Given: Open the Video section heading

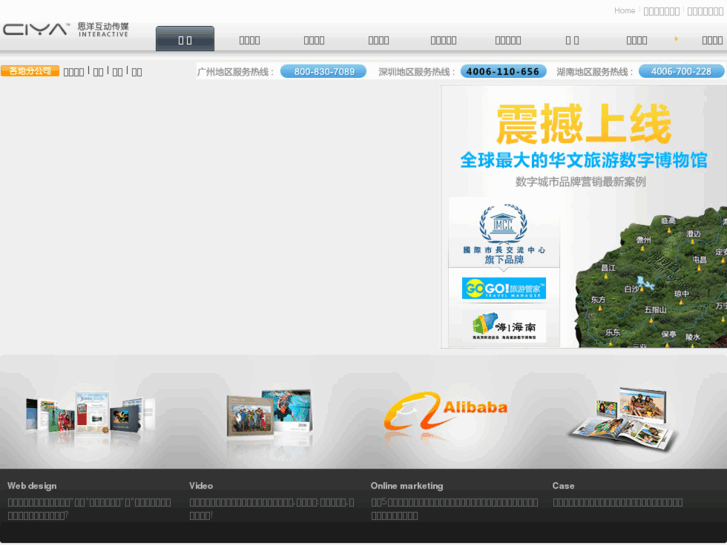Looking at the screenshot, I should click(201, 486).
